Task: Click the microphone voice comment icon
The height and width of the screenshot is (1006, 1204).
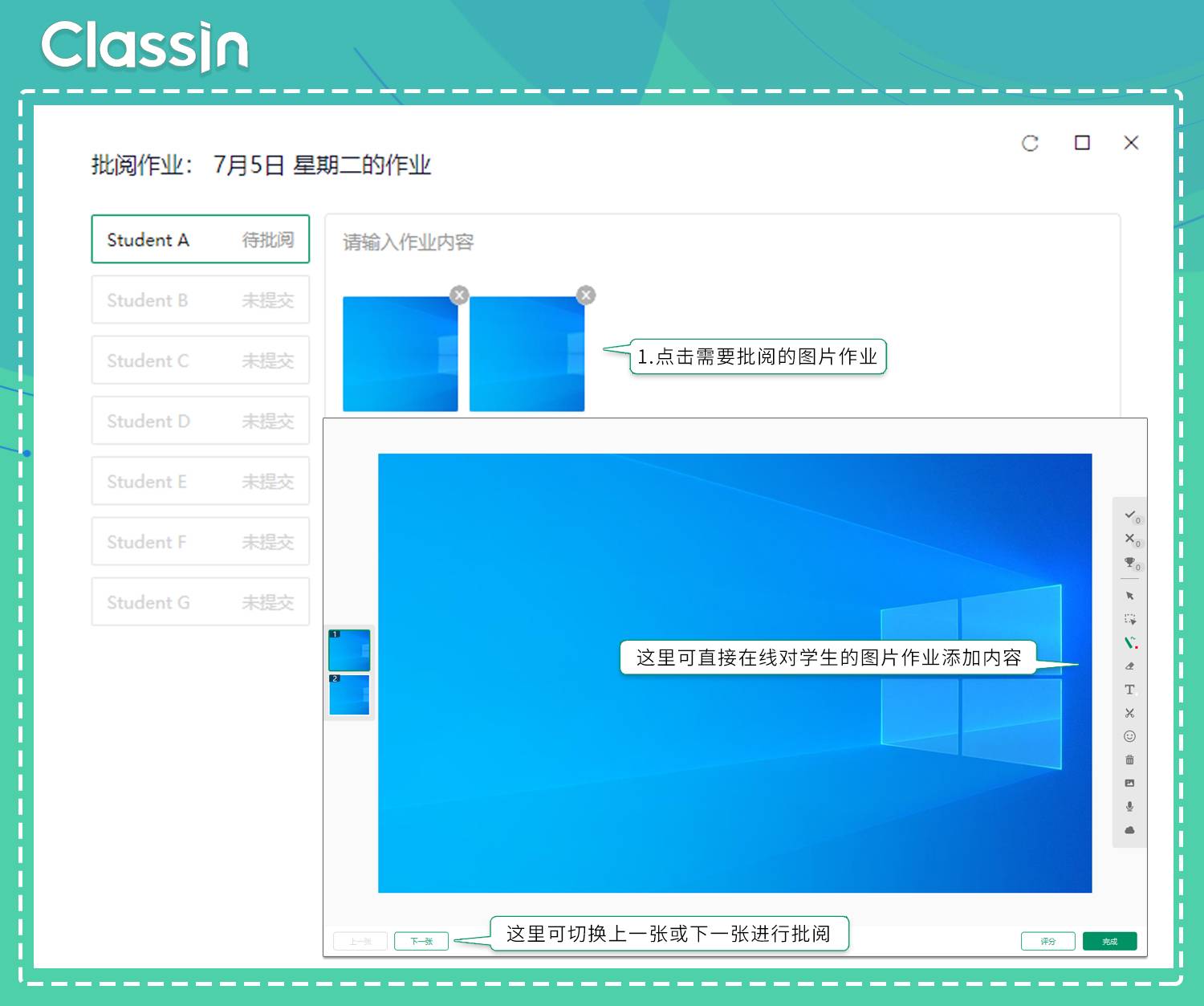Action: pyautogui.click(x=1129, y=806)
